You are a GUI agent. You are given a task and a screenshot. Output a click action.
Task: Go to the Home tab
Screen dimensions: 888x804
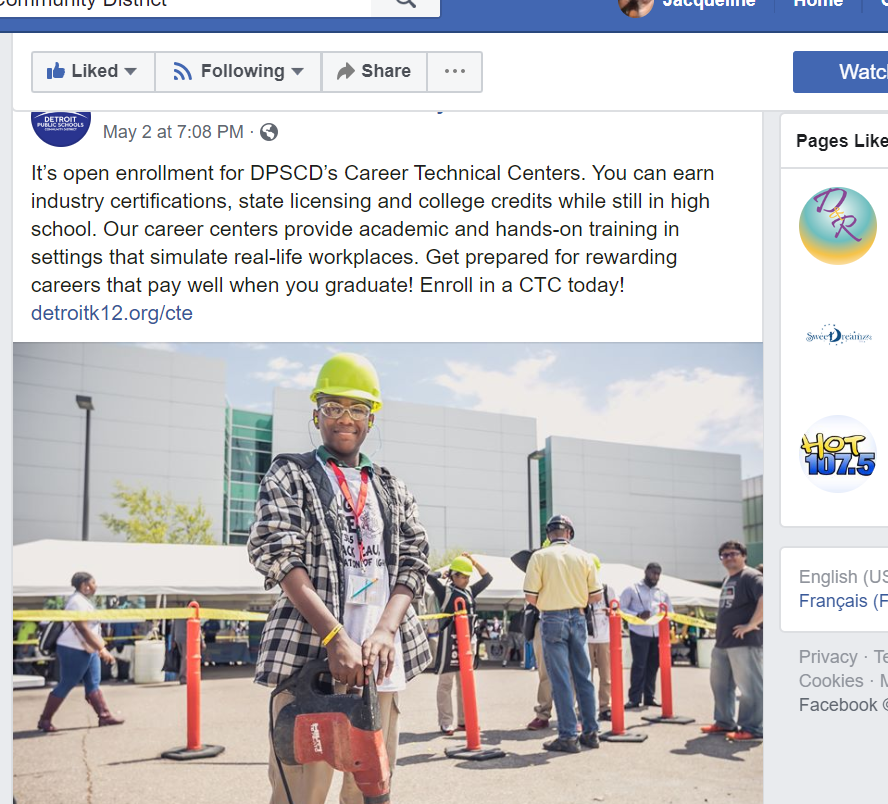[x=818, y=3]
